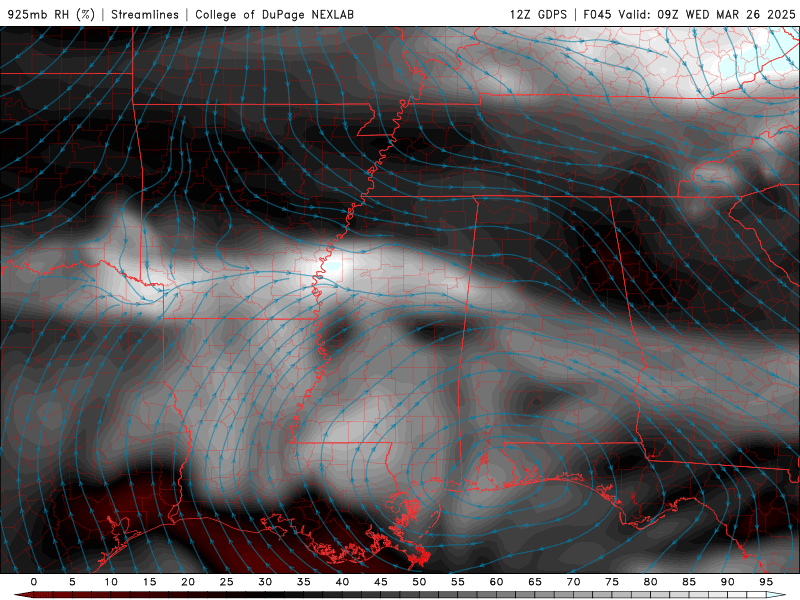The width and height of the screenshot is (800, 600).
Task: Click "College of DuPage NEXLAB" header text
Action: tap(274, 14)
